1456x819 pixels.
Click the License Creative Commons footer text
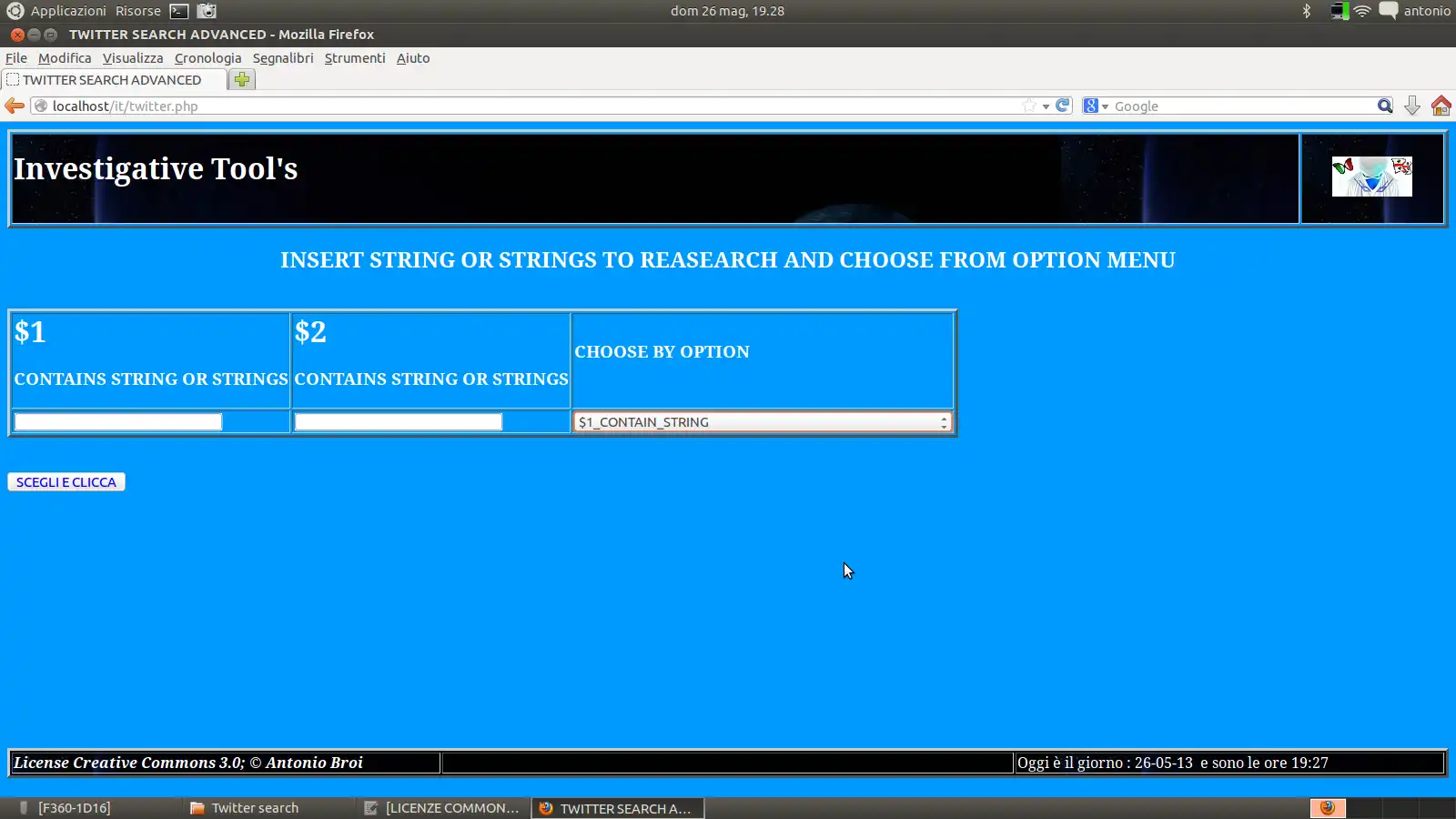tap(188, 763)
